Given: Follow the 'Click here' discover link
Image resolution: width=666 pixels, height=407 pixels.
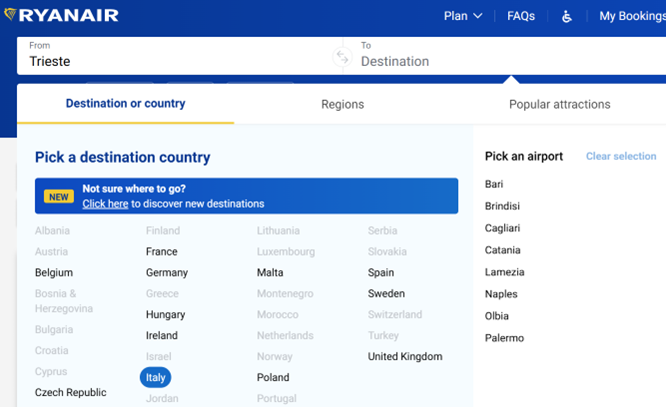Looking at the screenshot, I should [105, 204].
